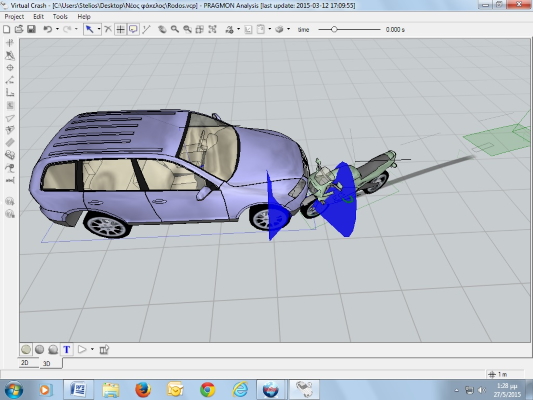Open the play button dropdown arrow
This screenshot has height=400, width=533.
pyautogui.click(x=92, y=349)
